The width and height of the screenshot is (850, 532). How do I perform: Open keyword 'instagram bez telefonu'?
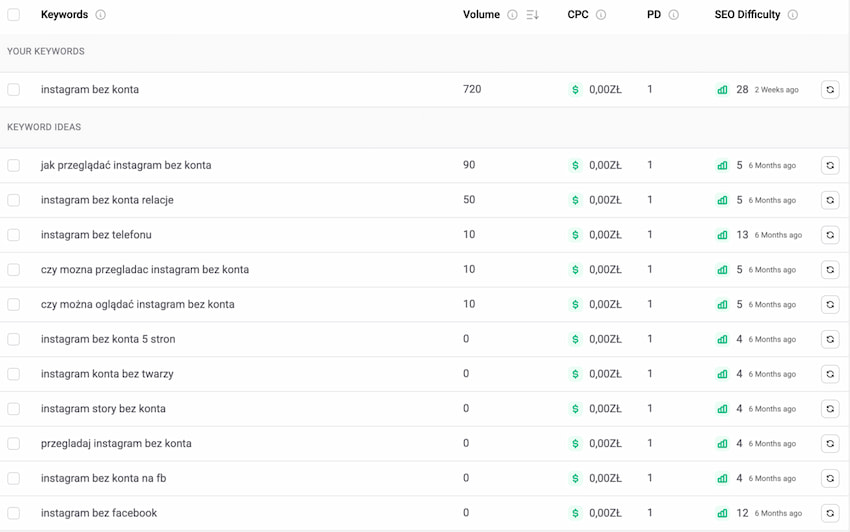click(x=96, y=235)
